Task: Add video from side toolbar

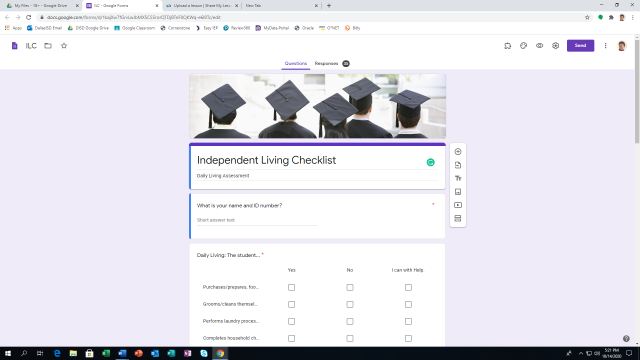Action: tap(458, 205)
